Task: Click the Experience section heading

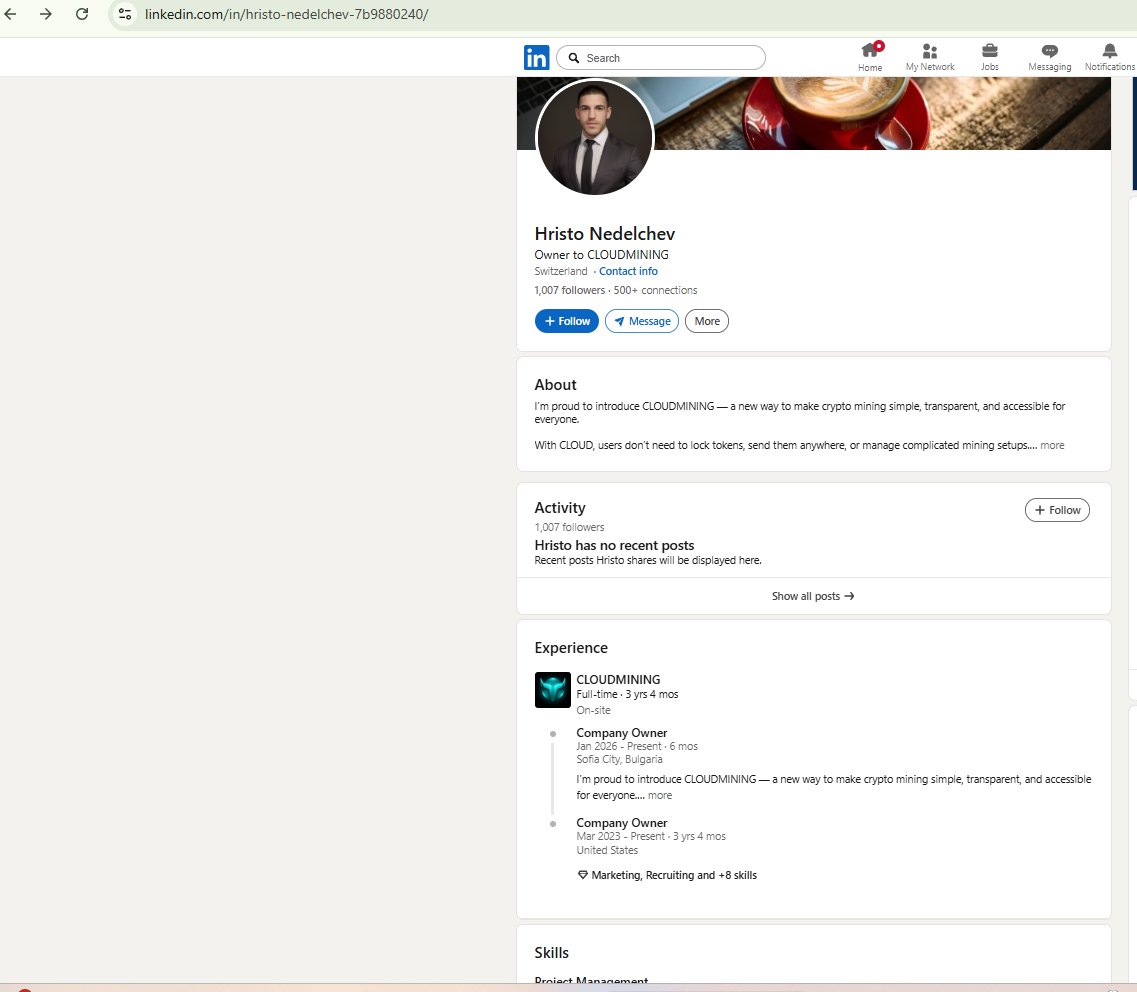Action: tap(571, 648)
